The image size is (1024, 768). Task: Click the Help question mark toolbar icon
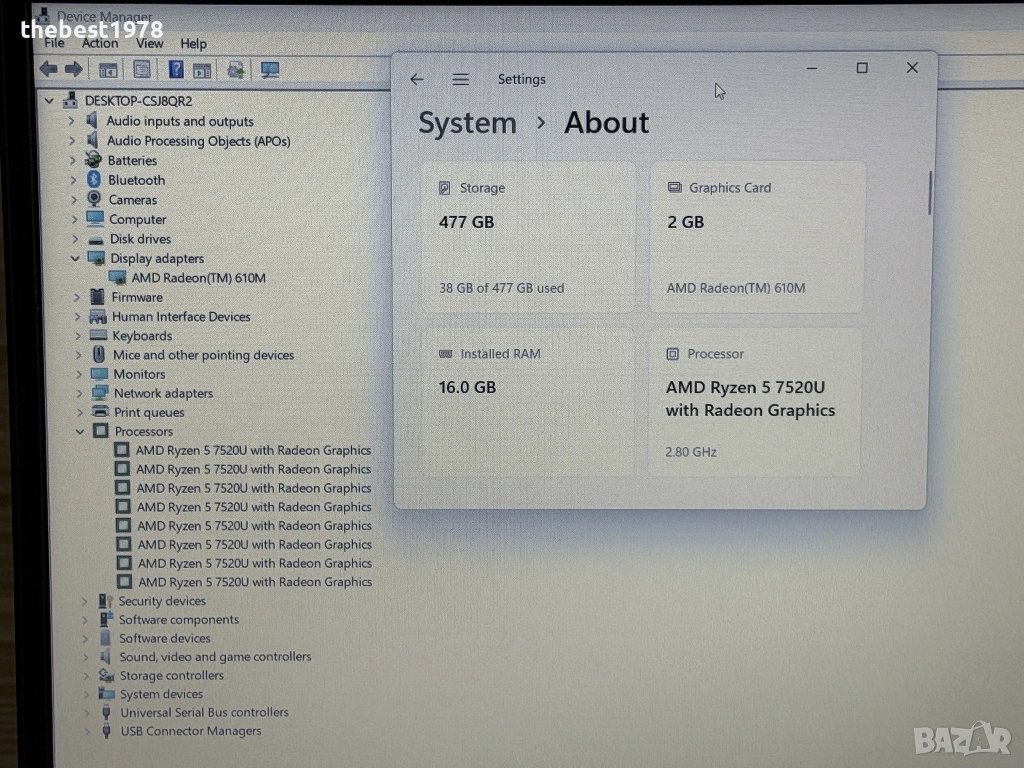coord(176,69)
